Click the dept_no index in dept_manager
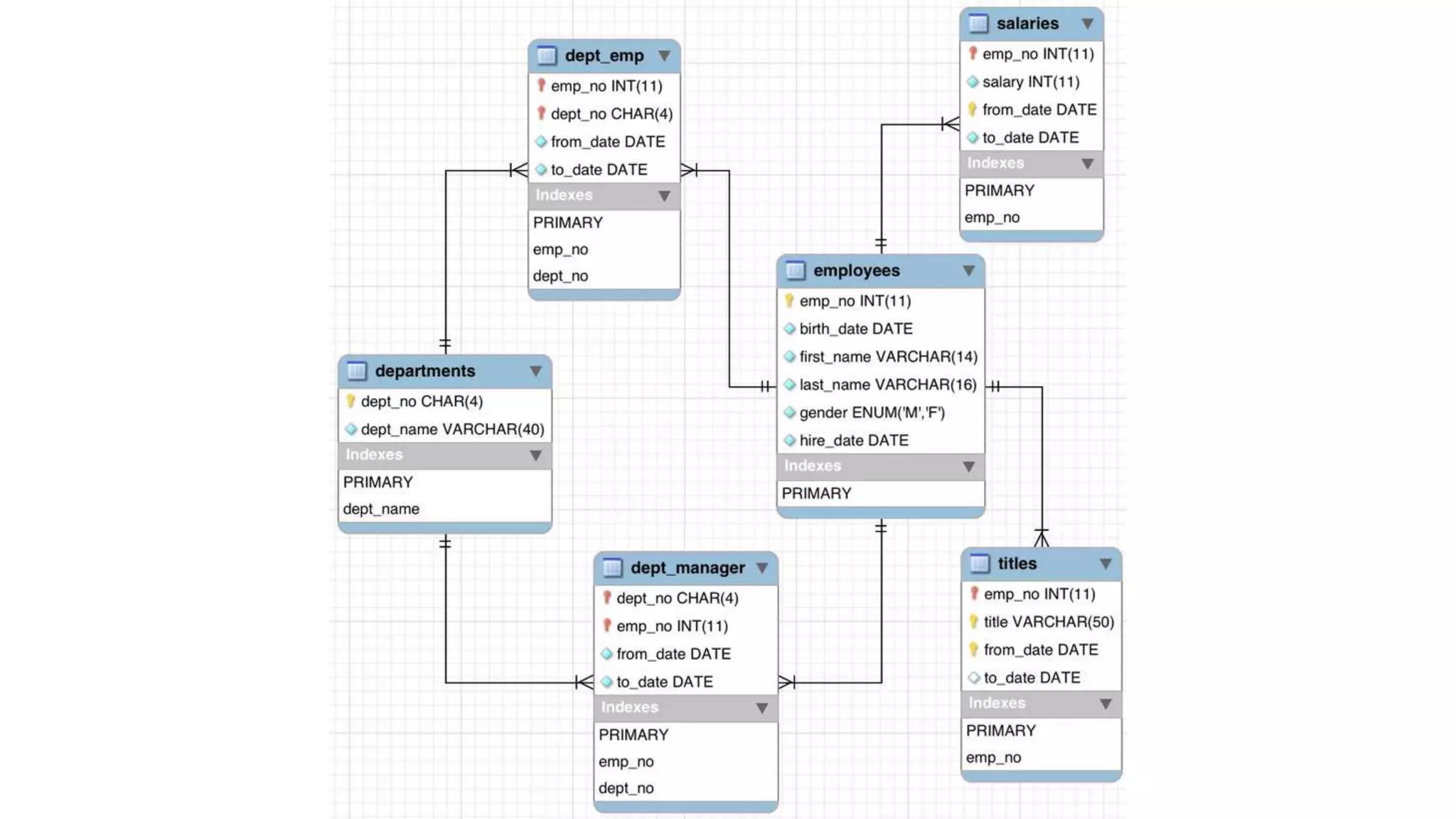Viewport: 1456px width, 819px height. click(x=626, y=788)
